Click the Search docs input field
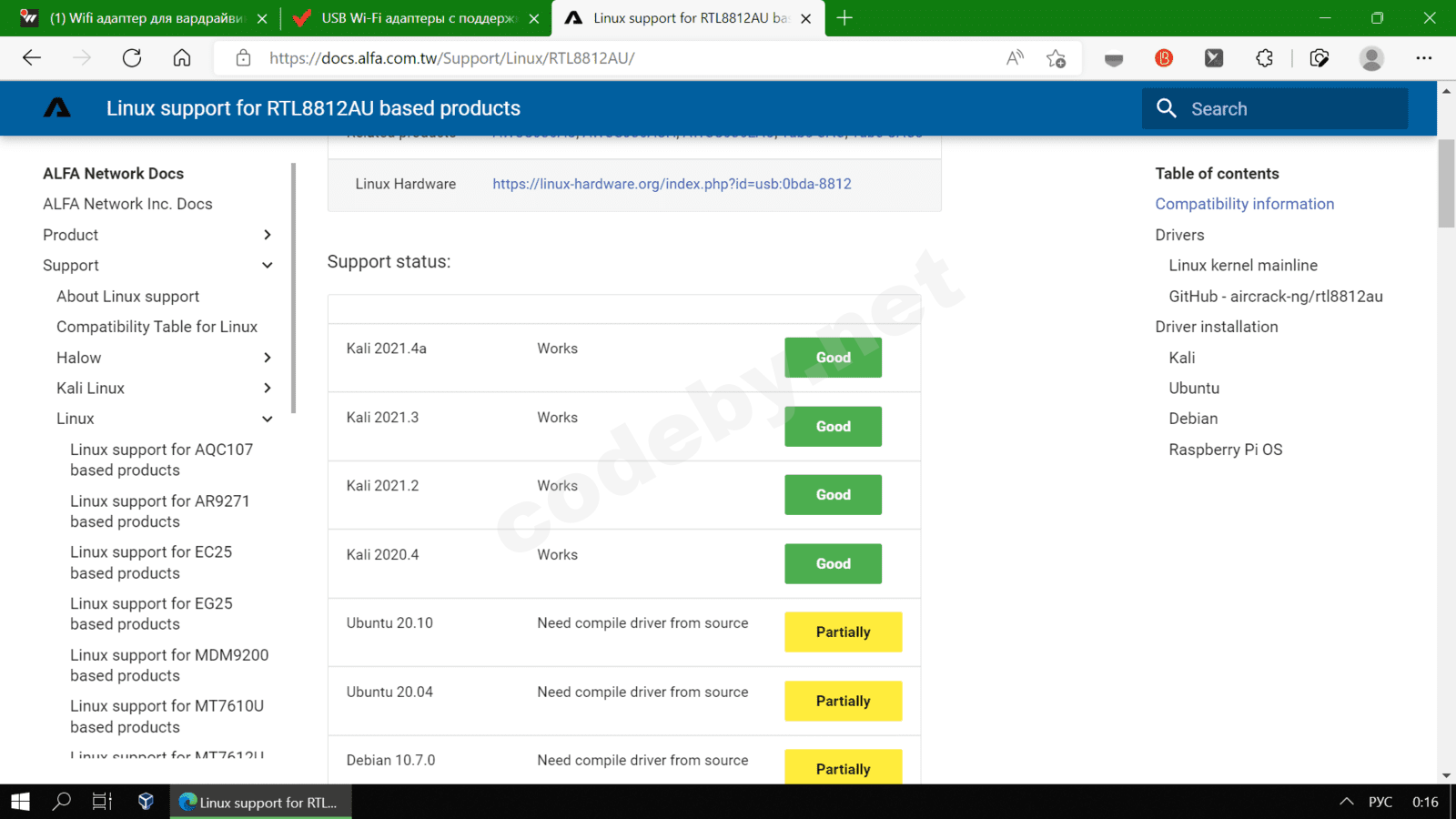 tap(1275, 108)
